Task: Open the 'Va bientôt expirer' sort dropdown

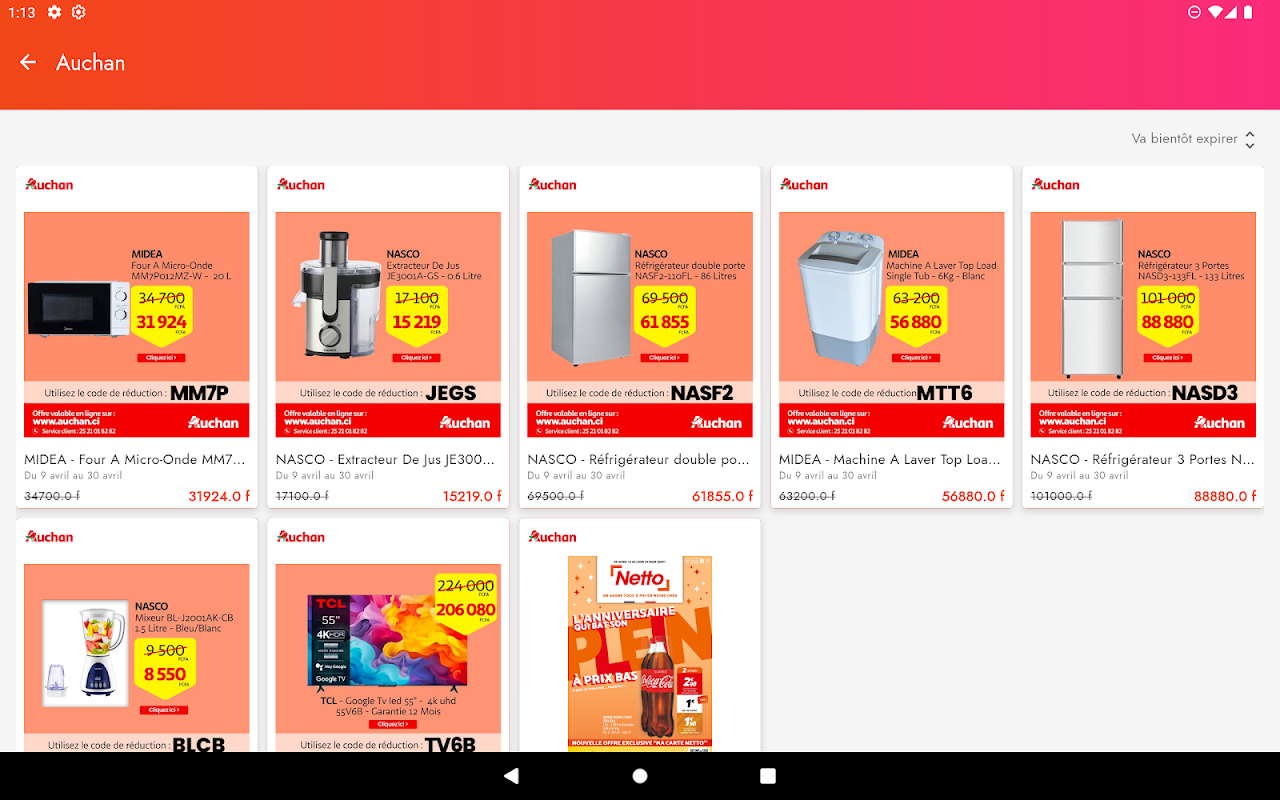Action: pos(1193,139)
